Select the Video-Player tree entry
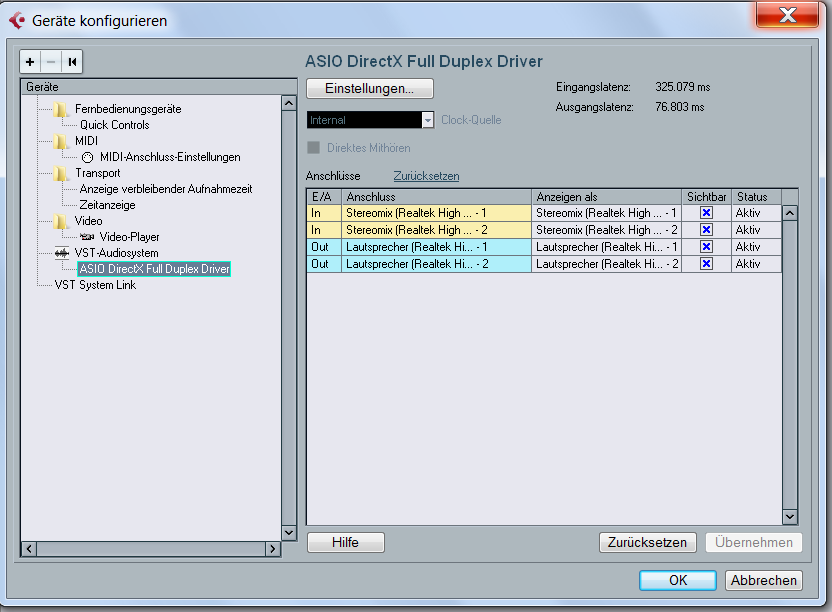 tap(129, 237)
